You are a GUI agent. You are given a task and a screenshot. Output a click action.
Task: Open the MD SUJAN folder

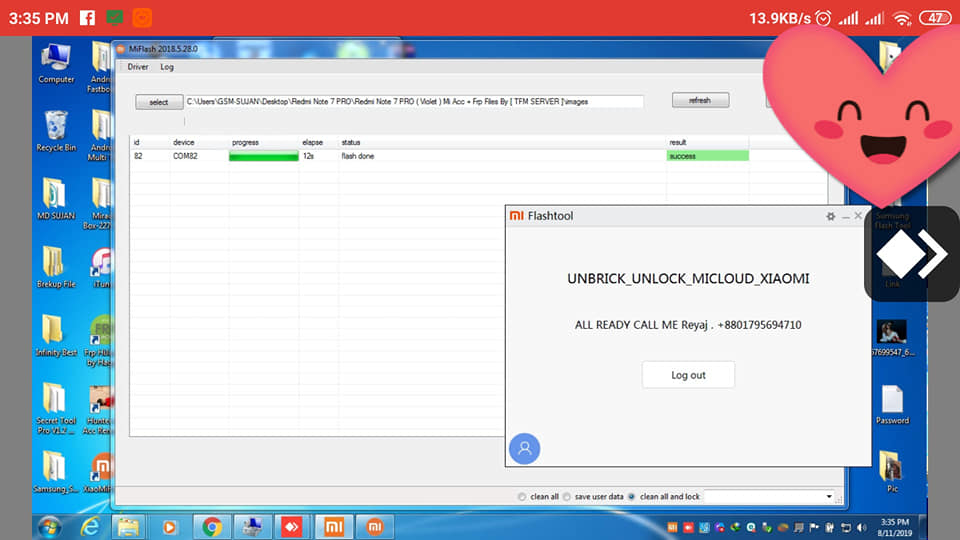[56, 199]
